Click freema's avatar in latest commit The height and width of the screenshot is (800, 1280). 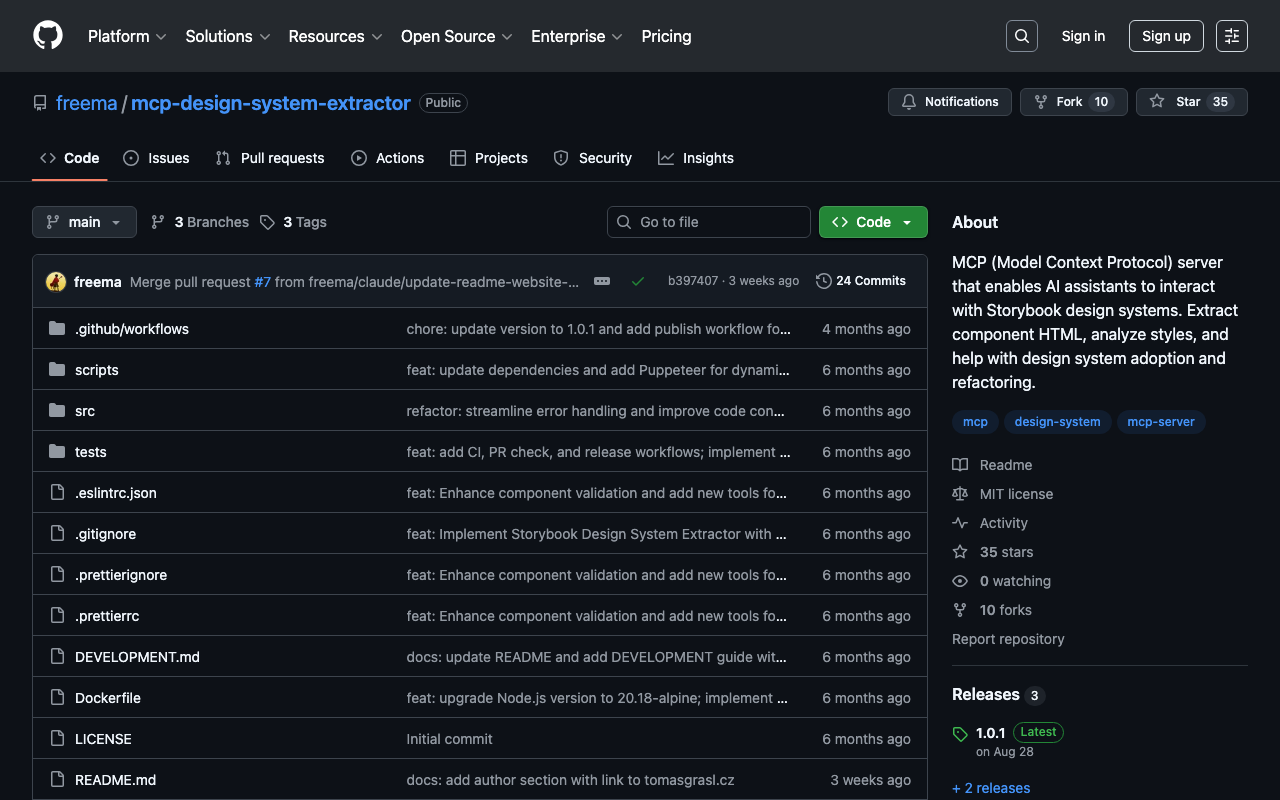coord(56,282)
